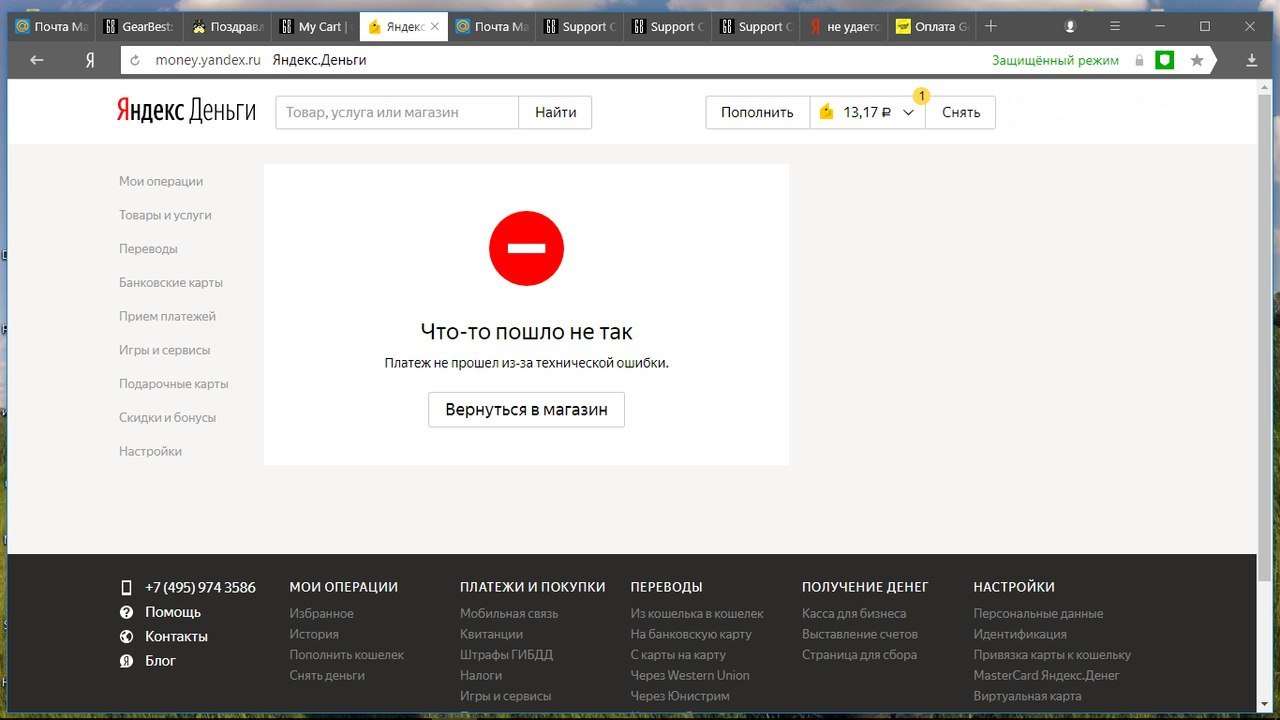This screenshot has width=1280, height=720.
Task: Click the 'Вернуться в магазин' button
Action: pos(526,410)
